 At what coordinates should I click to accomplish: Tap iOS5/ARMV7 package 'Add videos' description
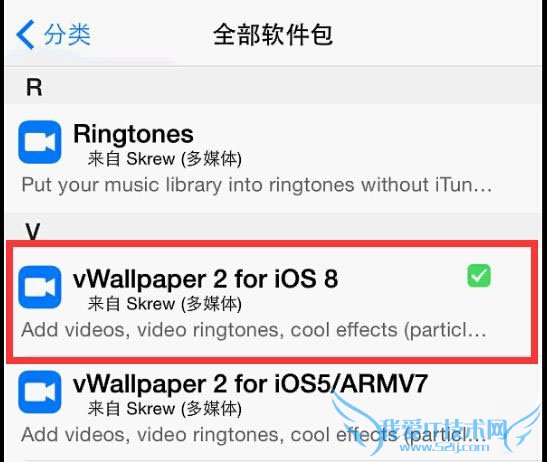tap(254, 435)
